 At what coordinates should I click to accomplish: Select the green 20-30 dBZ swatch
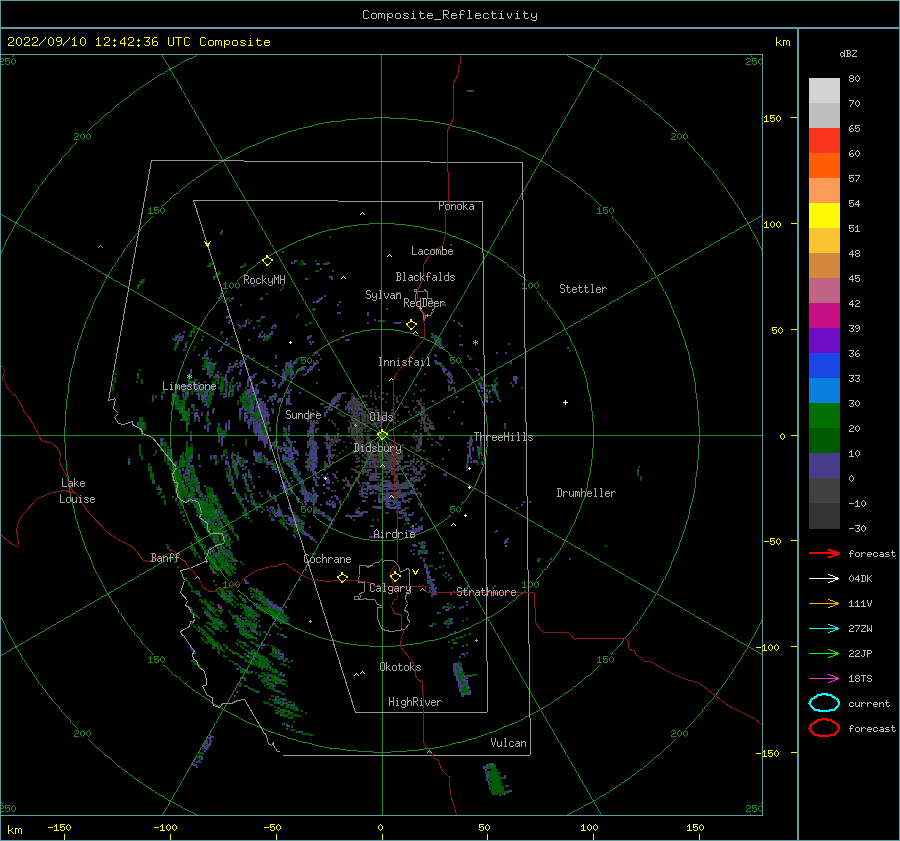[x=824, y=416]
